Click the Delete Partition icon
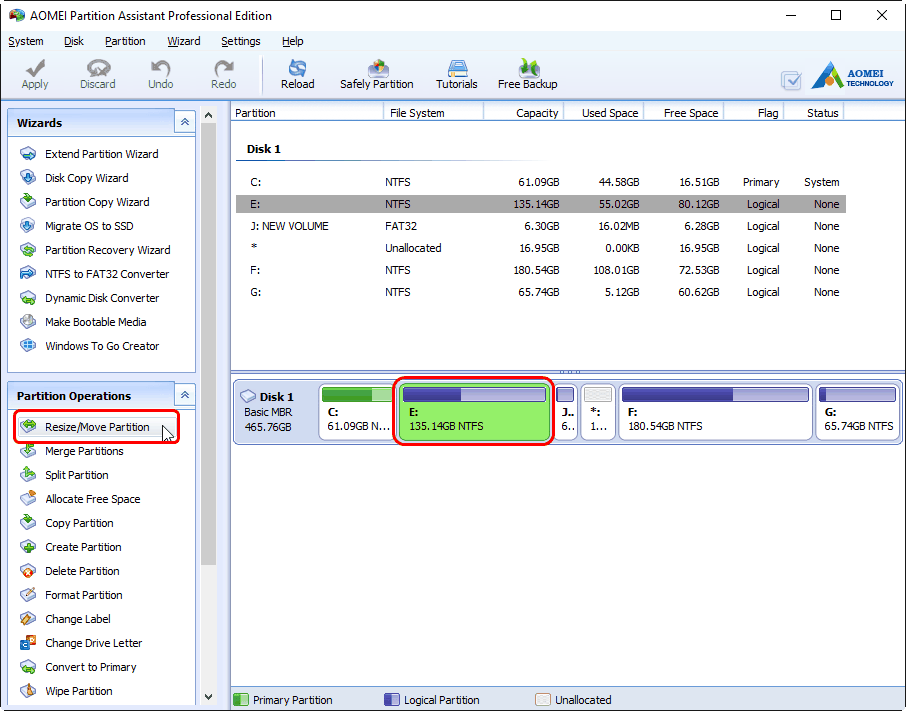The image size is (906, 711). pyautogui.click(x=80, y=571)
